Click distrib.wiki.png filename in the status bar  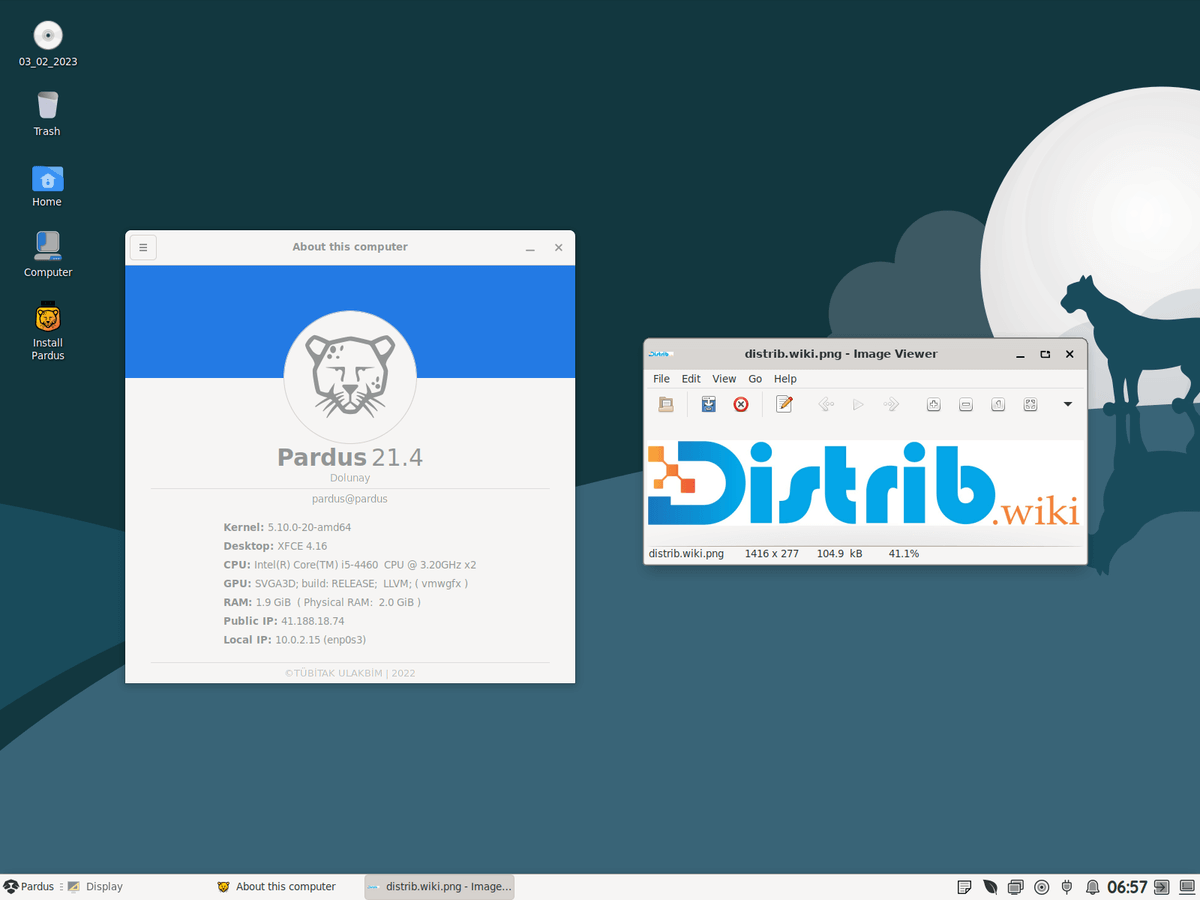pos(686,553)
